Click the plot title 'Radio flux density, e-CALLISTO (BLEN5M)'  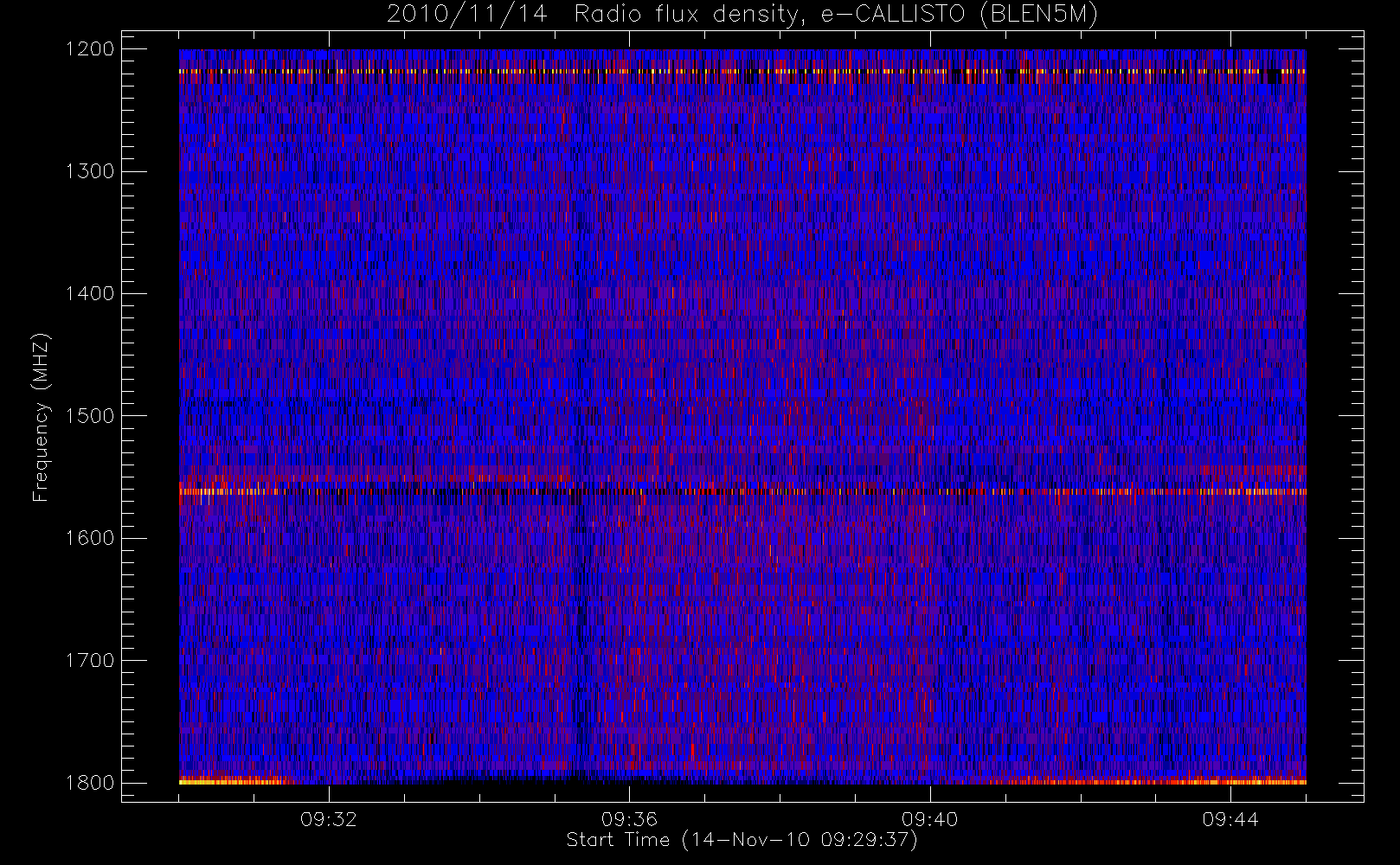836,15
